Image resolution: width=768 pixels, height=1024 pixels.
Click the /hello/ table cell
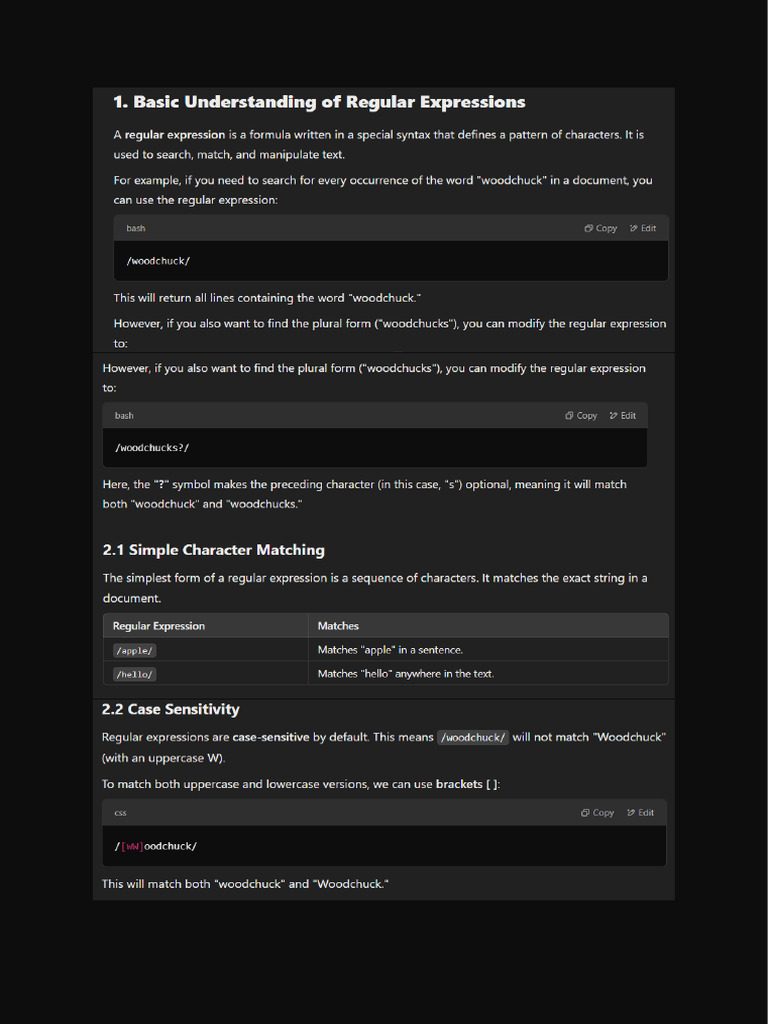coord(134,674)
